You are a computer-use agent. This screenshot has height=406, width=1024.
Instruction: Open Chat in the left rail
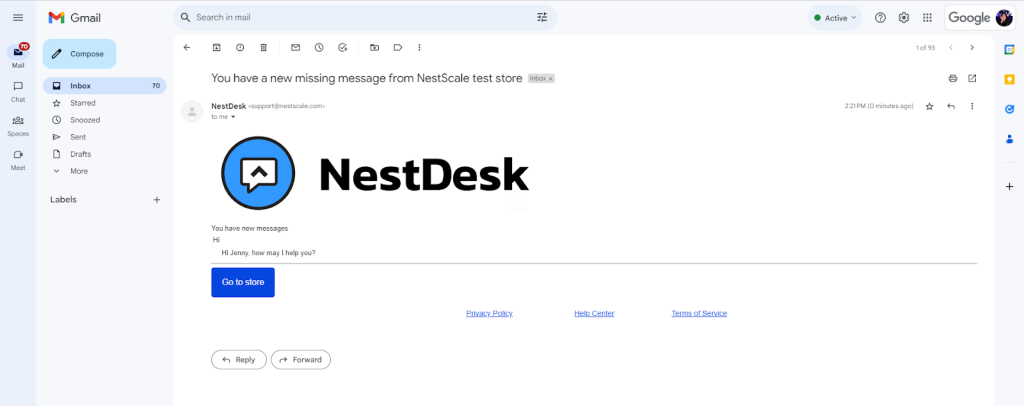(x=18, y=91)
